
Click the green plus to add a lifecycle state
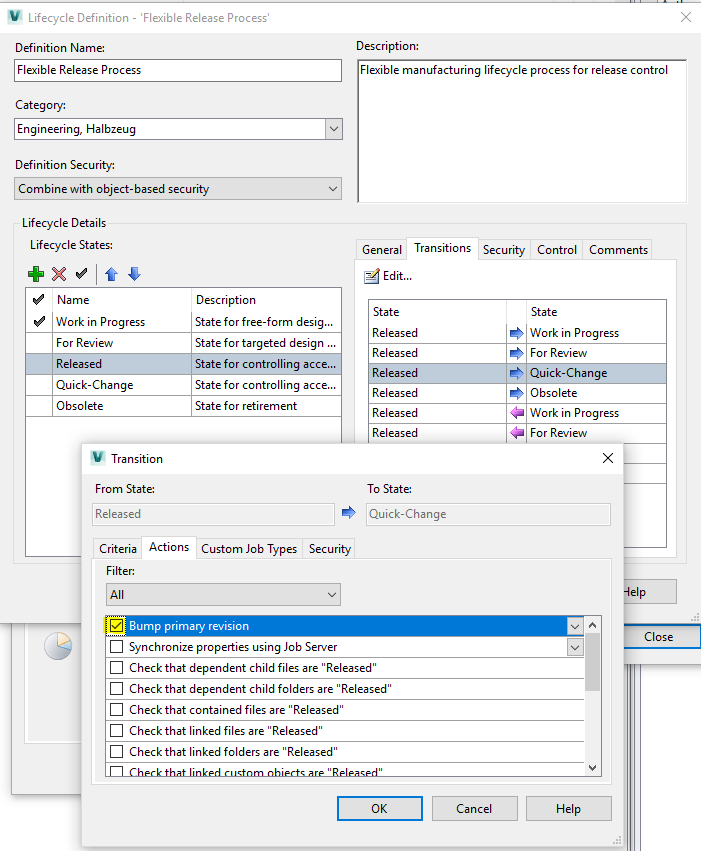pos(36,274)
